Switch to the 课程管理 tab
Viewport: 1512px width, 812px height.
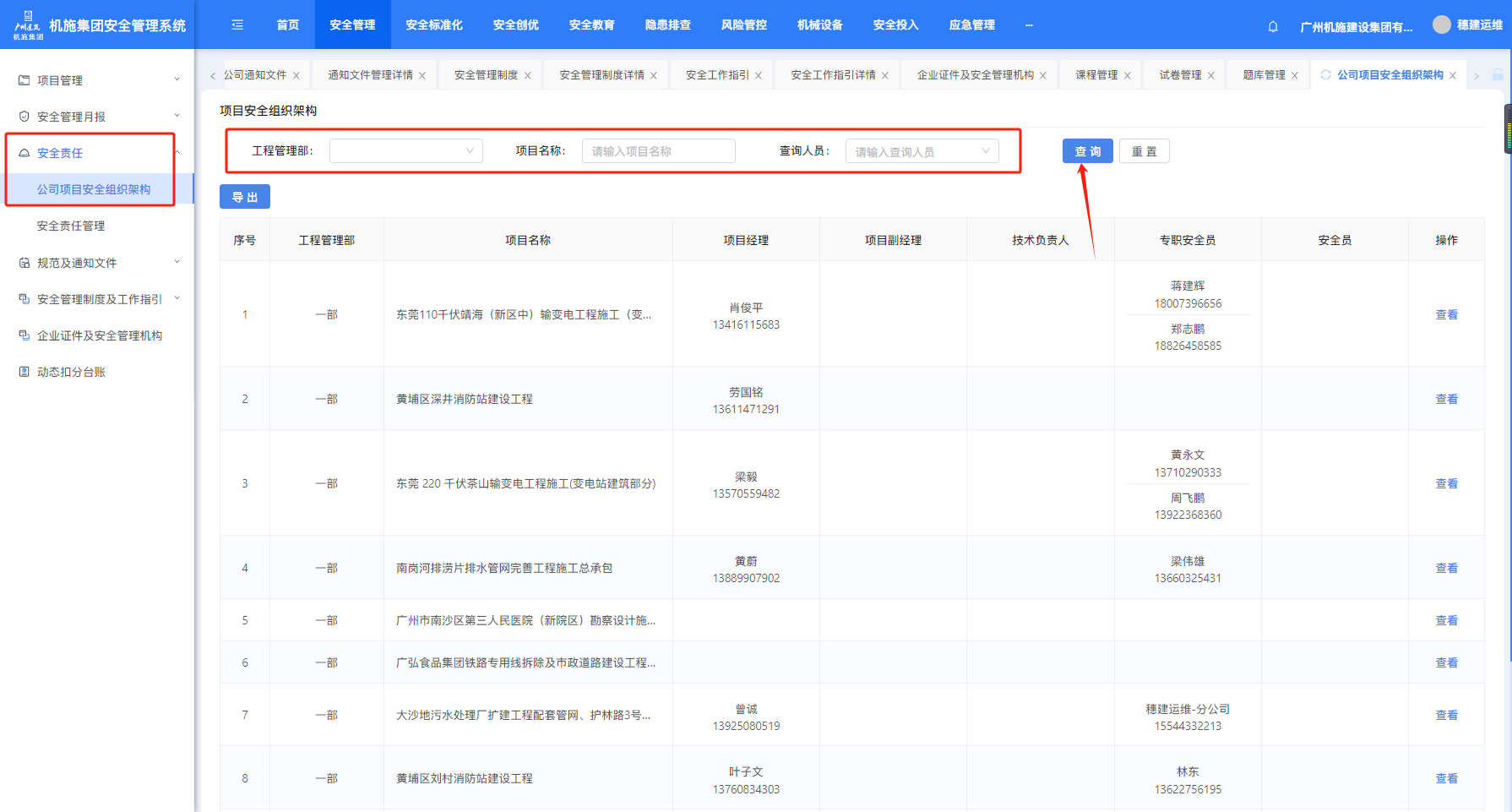click(x=1096, y=75)
